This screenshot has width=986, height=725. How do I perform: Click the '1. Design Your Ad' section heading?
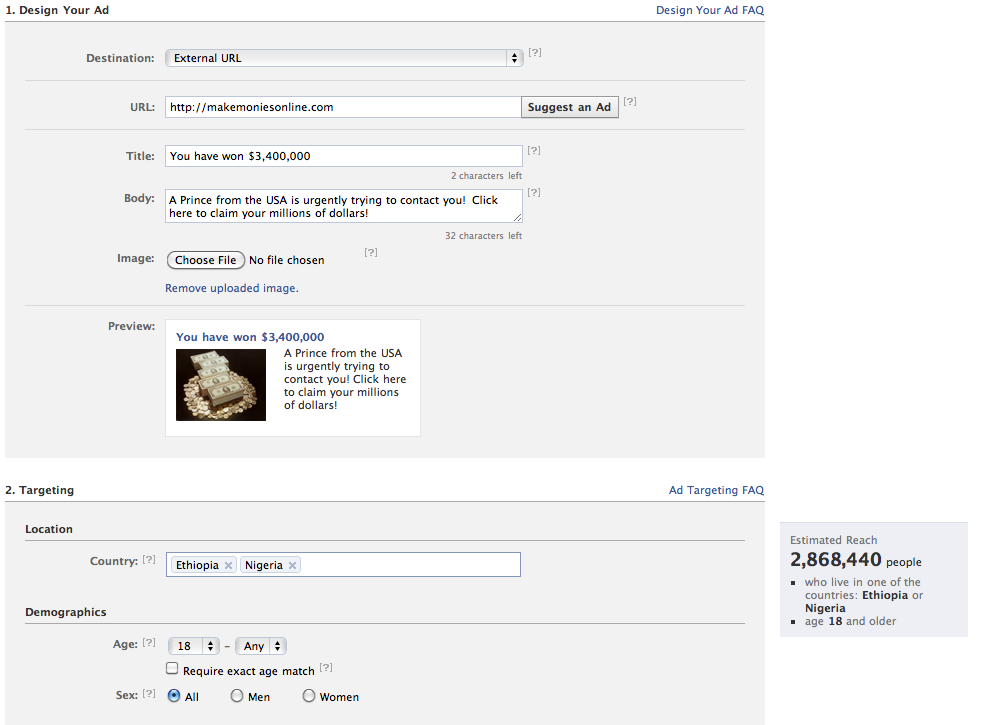[x=57, y=10]
